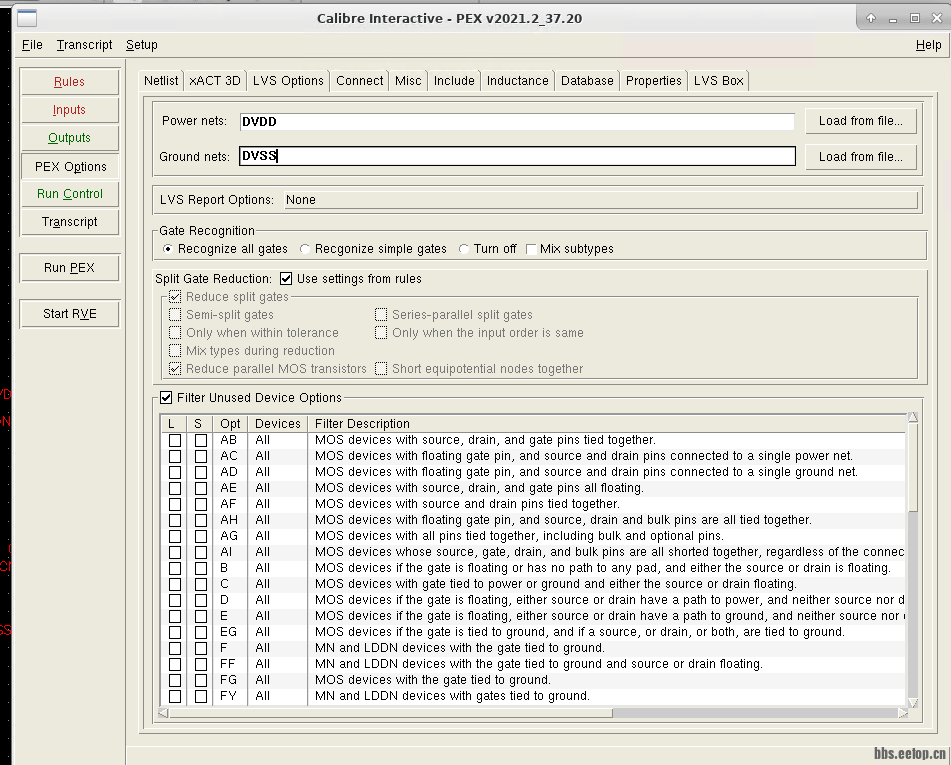
Task: Click the Opt column header
Action: pos(230,423)
